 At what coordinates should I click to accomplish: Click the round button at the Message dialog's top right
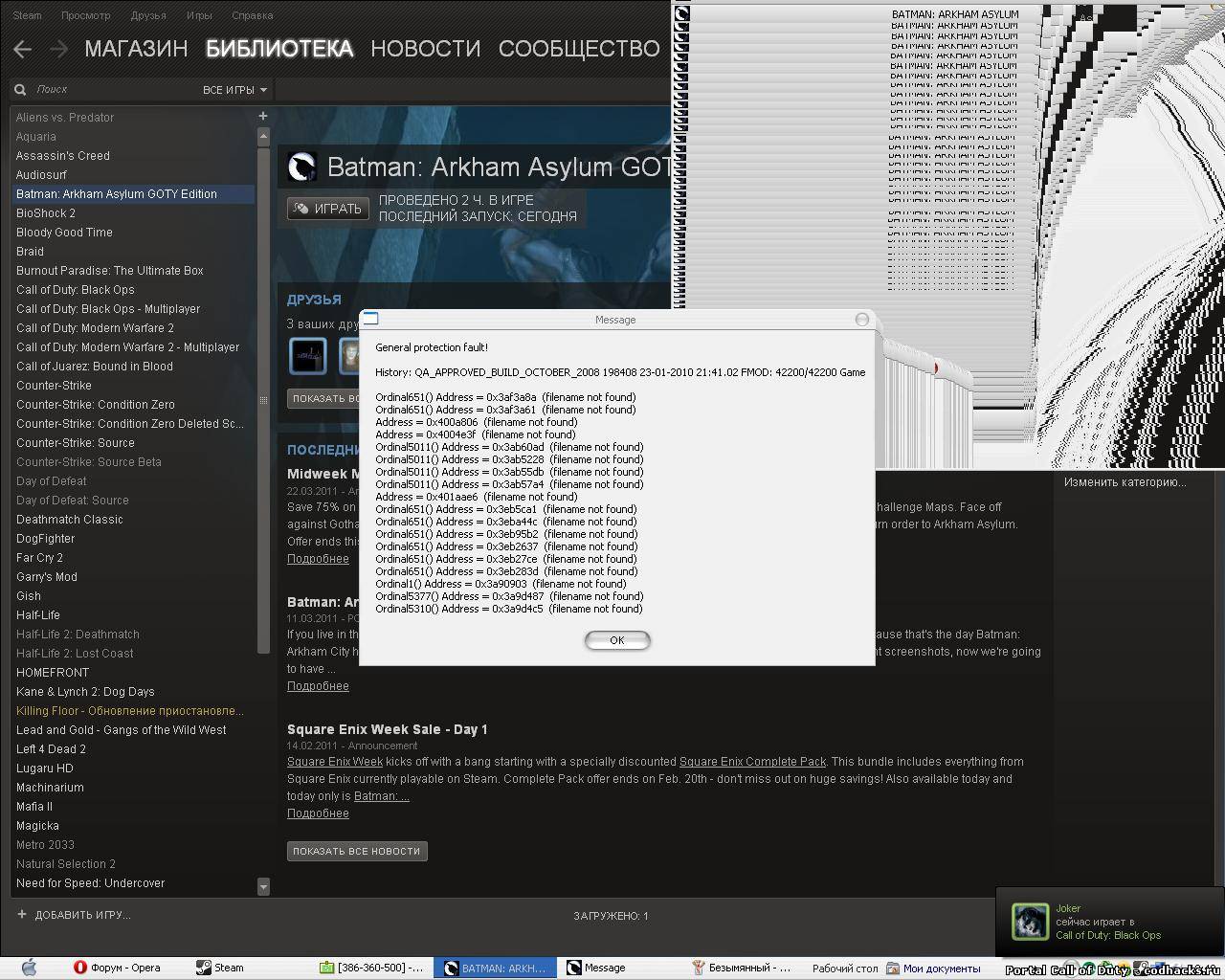pyautogui.click(x=862, y=319)
